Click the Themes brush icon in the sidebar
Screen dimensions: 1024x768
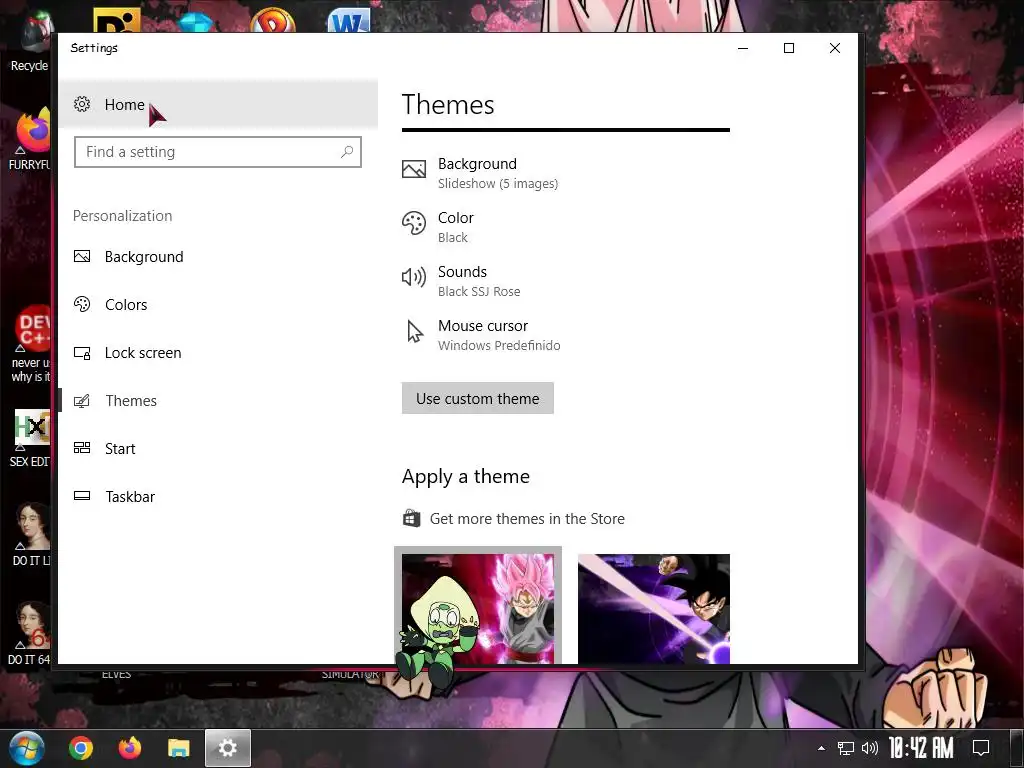[x=82, y=400]
